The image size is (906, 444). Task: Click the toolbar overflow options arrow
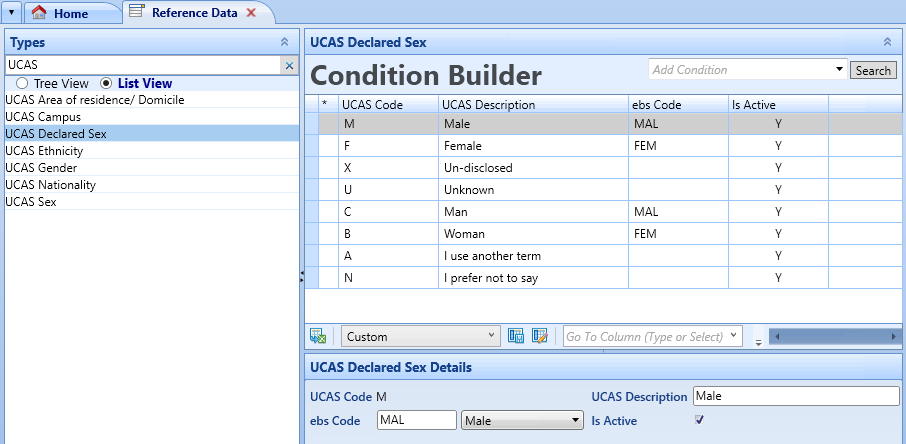coord(759,342)
